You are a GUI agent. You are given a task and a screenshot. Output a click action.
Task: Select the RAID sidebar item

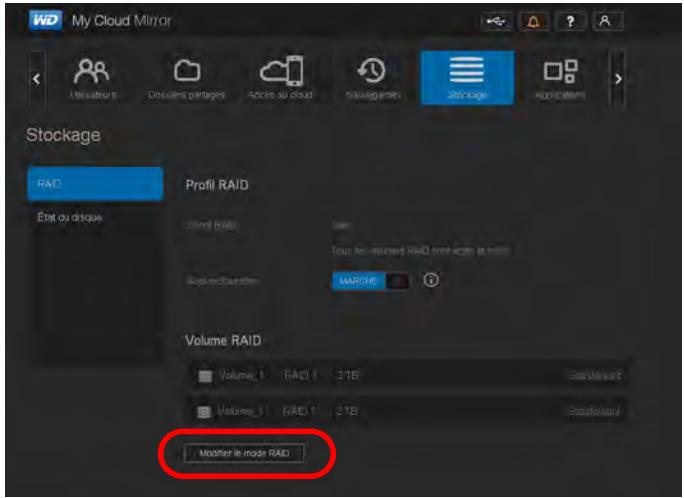tap(95, 184)
